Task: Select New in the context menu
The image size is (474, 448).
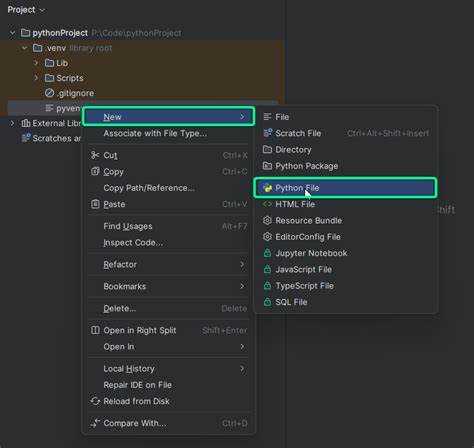Action: click(x=169, y=117)
